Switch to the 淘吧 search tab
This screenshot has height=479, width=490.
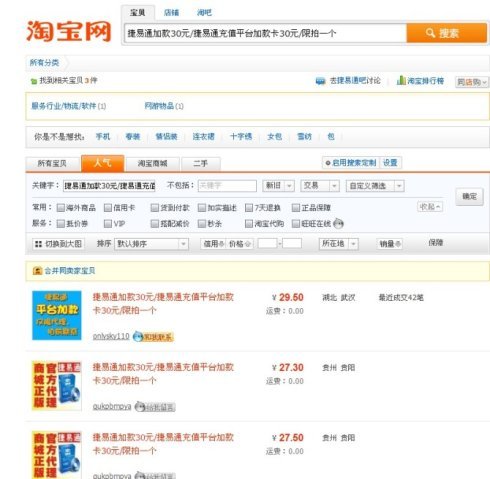coord(204,13)
